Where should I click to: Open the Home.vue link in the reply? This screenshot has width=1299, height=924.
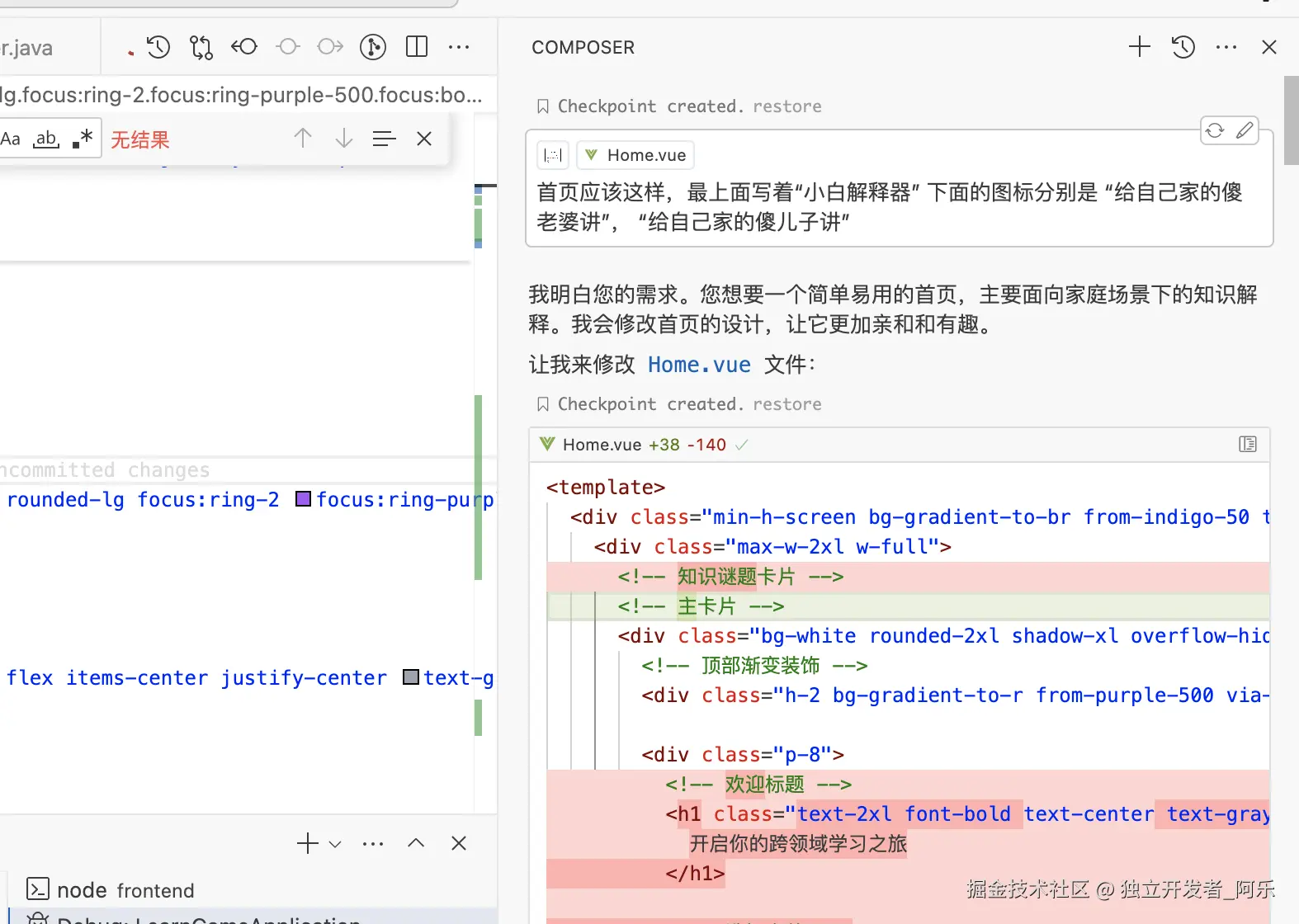point(699,365)
